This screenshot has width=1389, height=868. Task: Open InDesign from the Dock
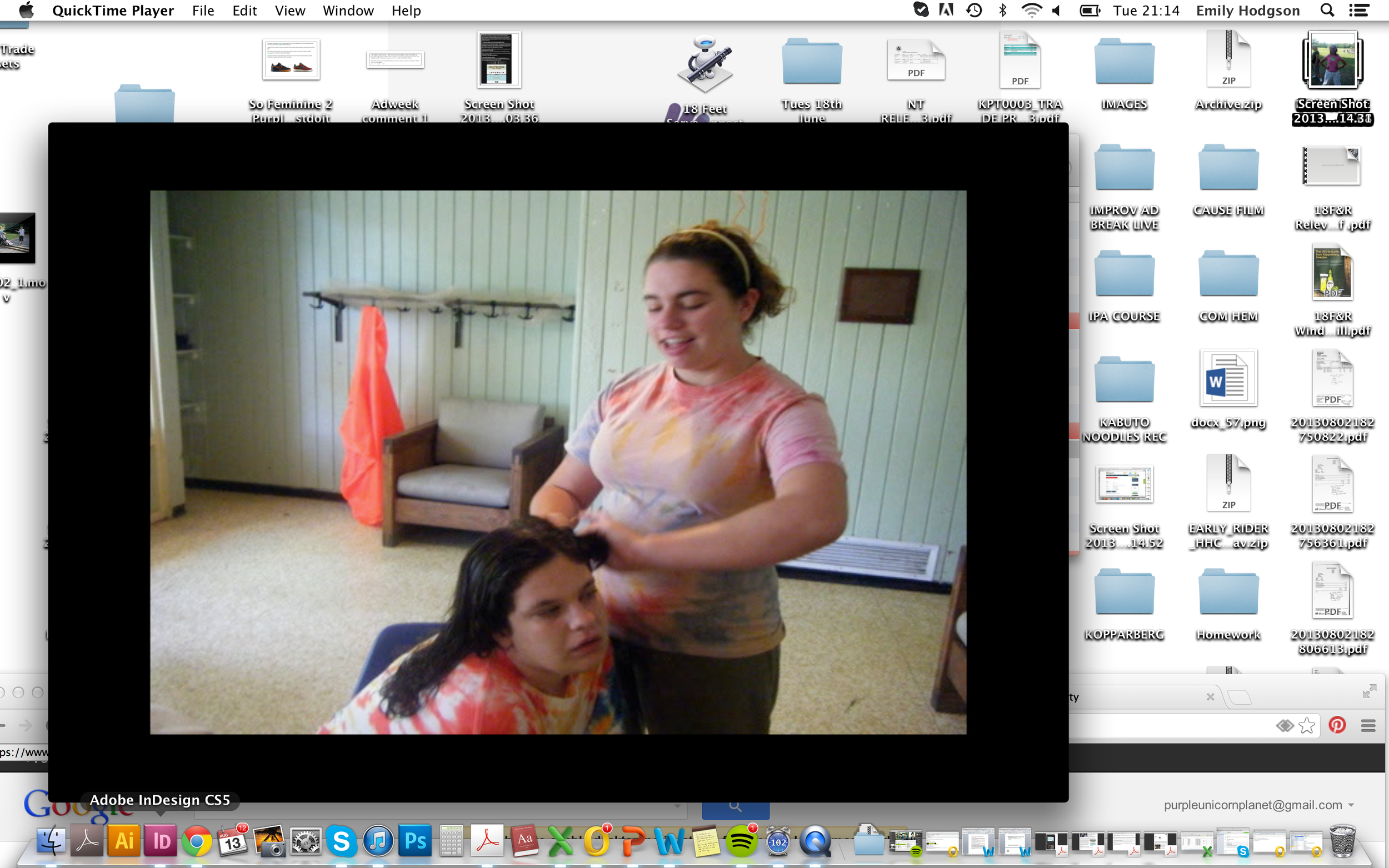pyautogui.click(x=159, y=840)
